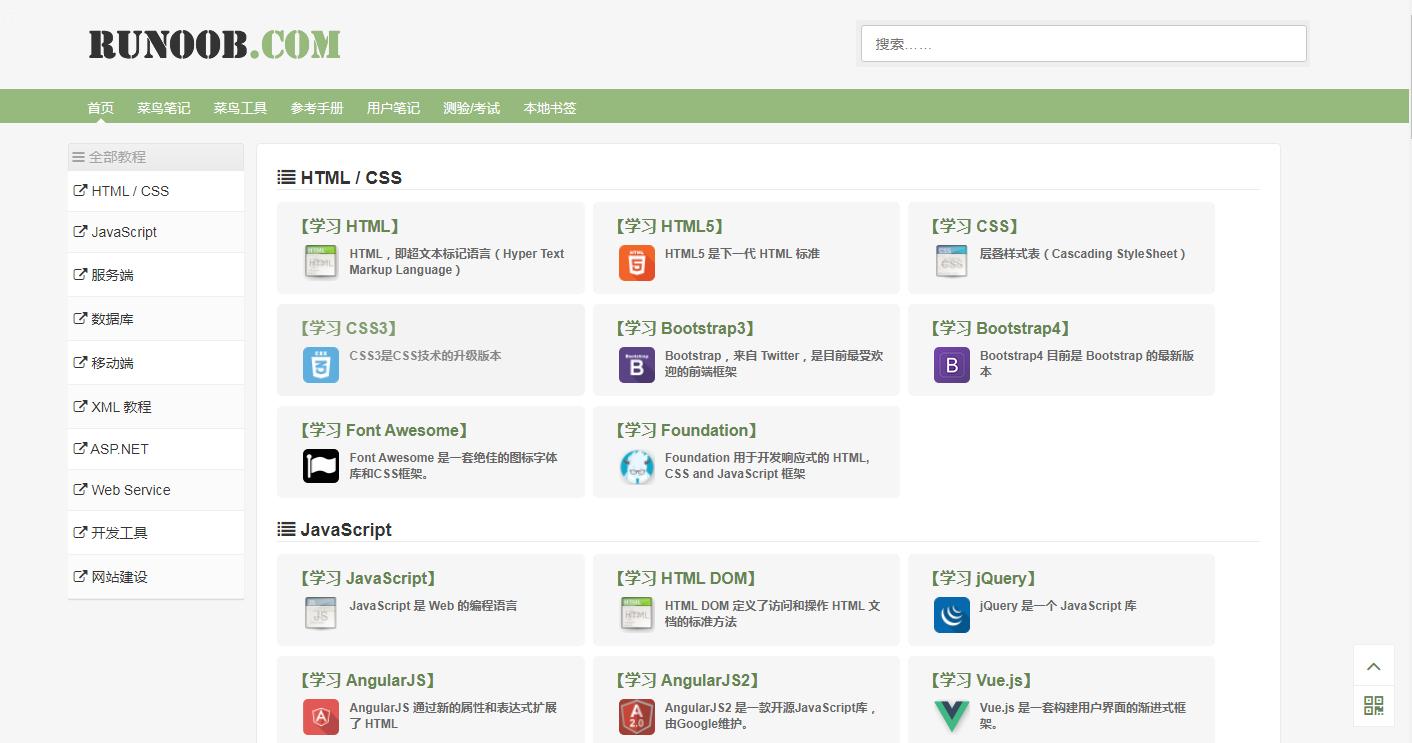Click the orange HTML5 shield icon

point(637,262)
